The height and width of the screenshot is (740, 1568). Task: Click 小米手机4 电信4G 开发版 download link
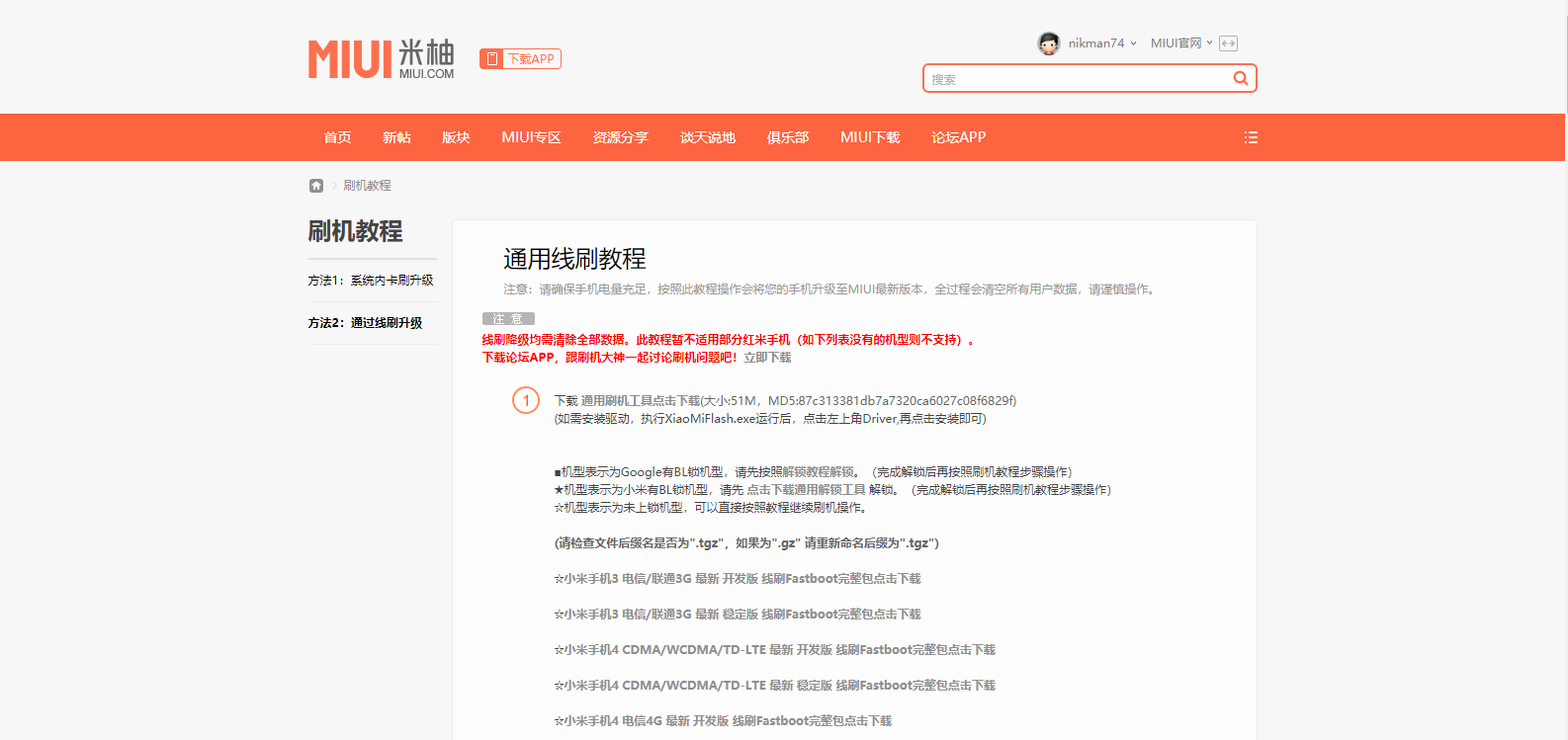tap(723, 721)
